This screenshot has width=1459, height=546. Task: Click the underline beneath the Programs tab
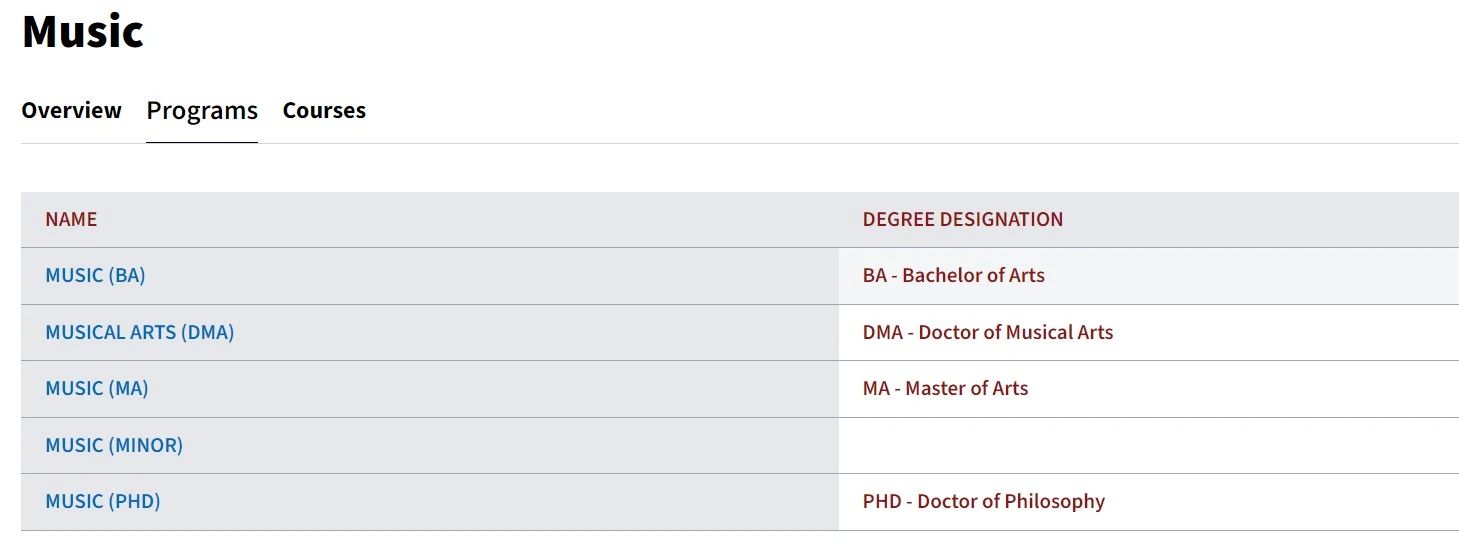(x=202, y=142)
